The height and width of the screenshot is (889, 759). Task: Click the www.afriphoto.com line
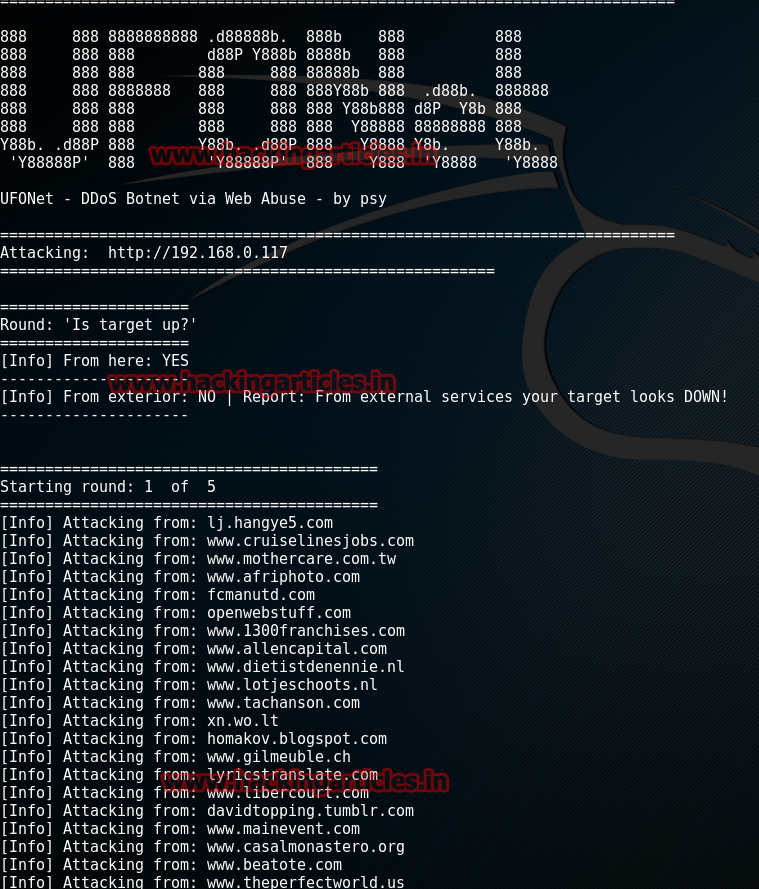[x=180, y=577]
